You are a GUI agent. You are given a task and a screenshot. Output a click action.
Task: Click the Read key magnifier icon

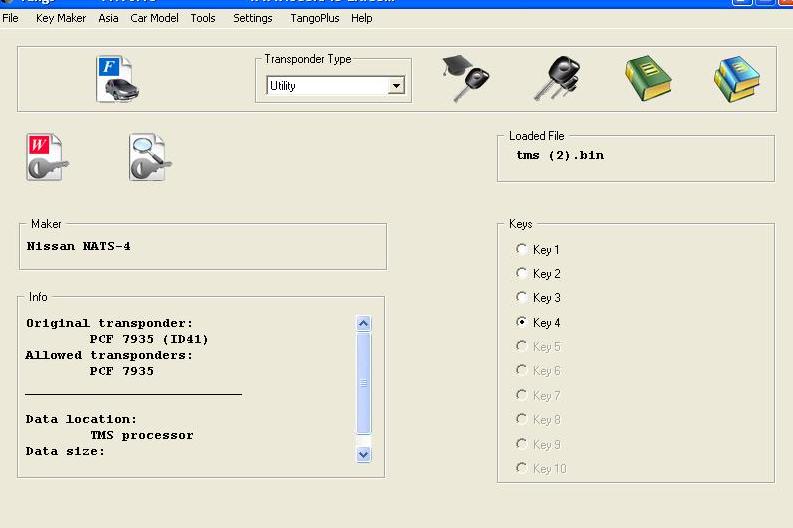[x=150, y=157]
